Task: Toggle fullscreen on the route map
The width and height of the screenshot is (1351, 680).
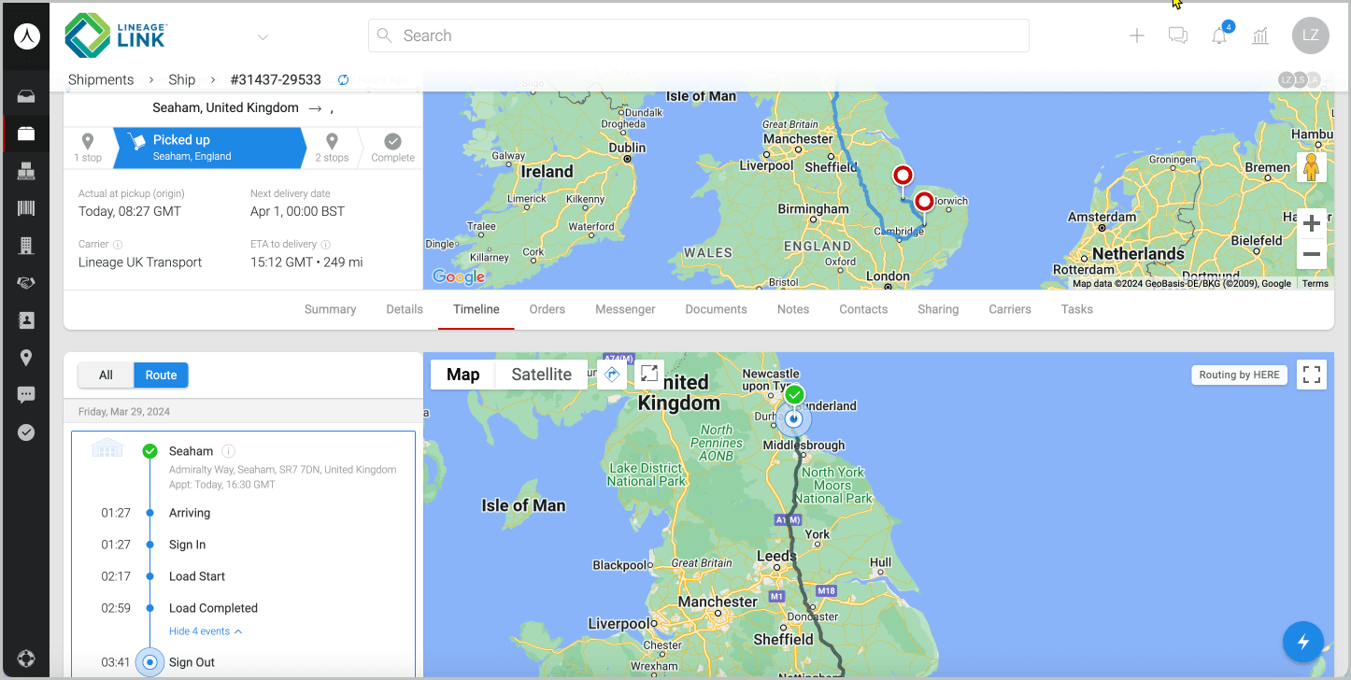Action: click(1312, 375)
